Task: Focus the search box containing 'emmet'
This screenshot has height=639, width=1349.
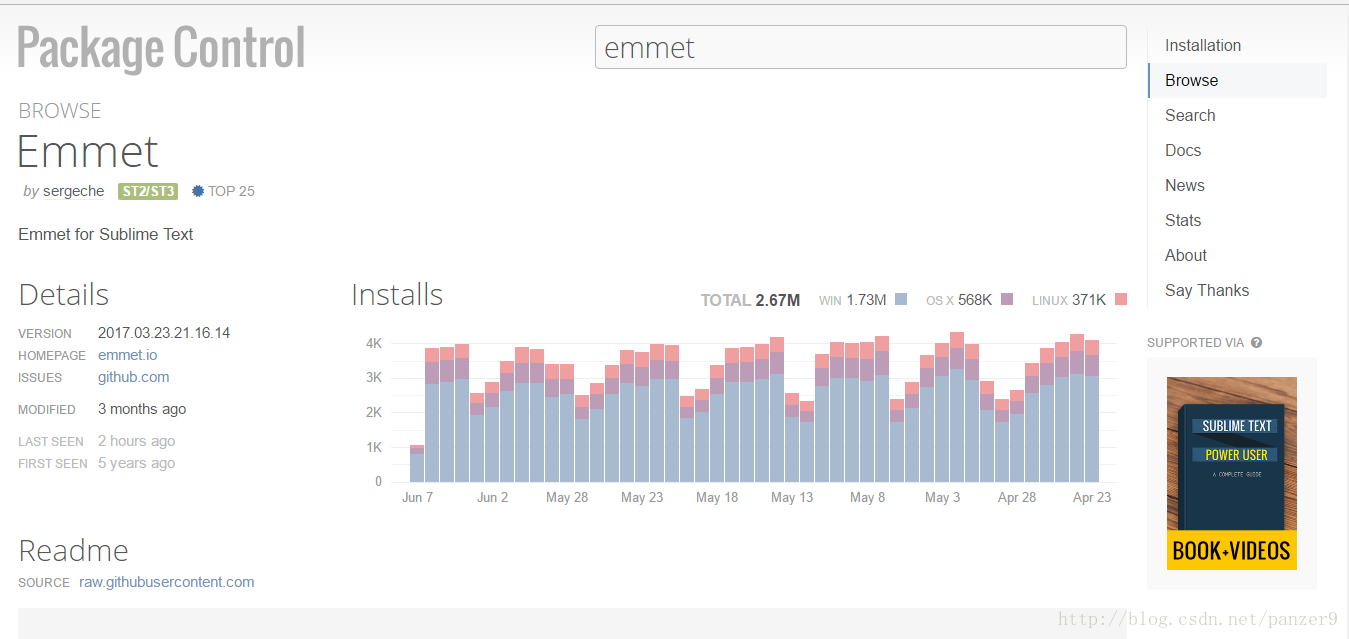Action: (x=860, y=47)
